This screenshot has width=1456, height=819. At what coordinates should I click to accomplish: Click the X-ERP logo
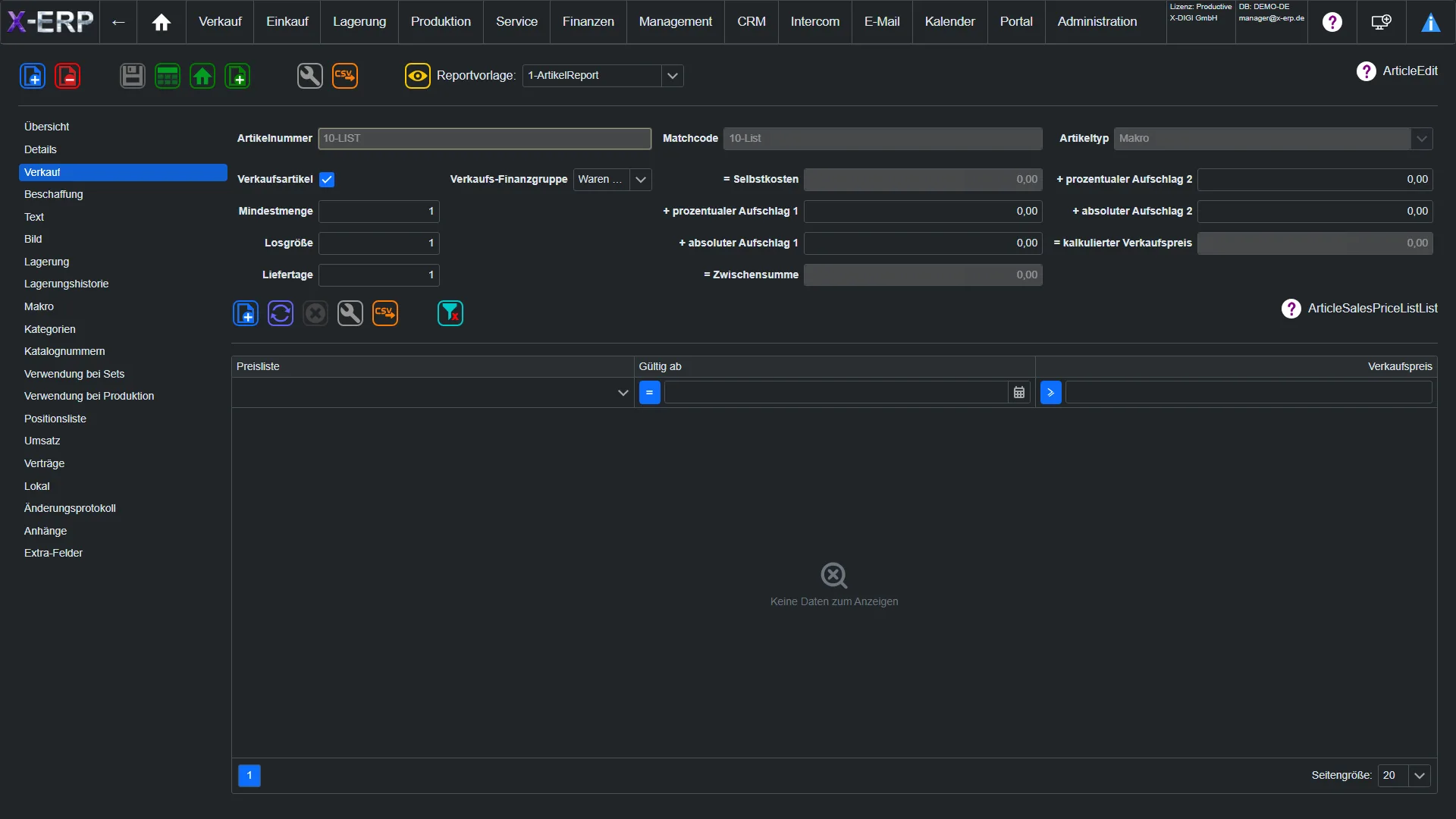click(x=50, y=22)
